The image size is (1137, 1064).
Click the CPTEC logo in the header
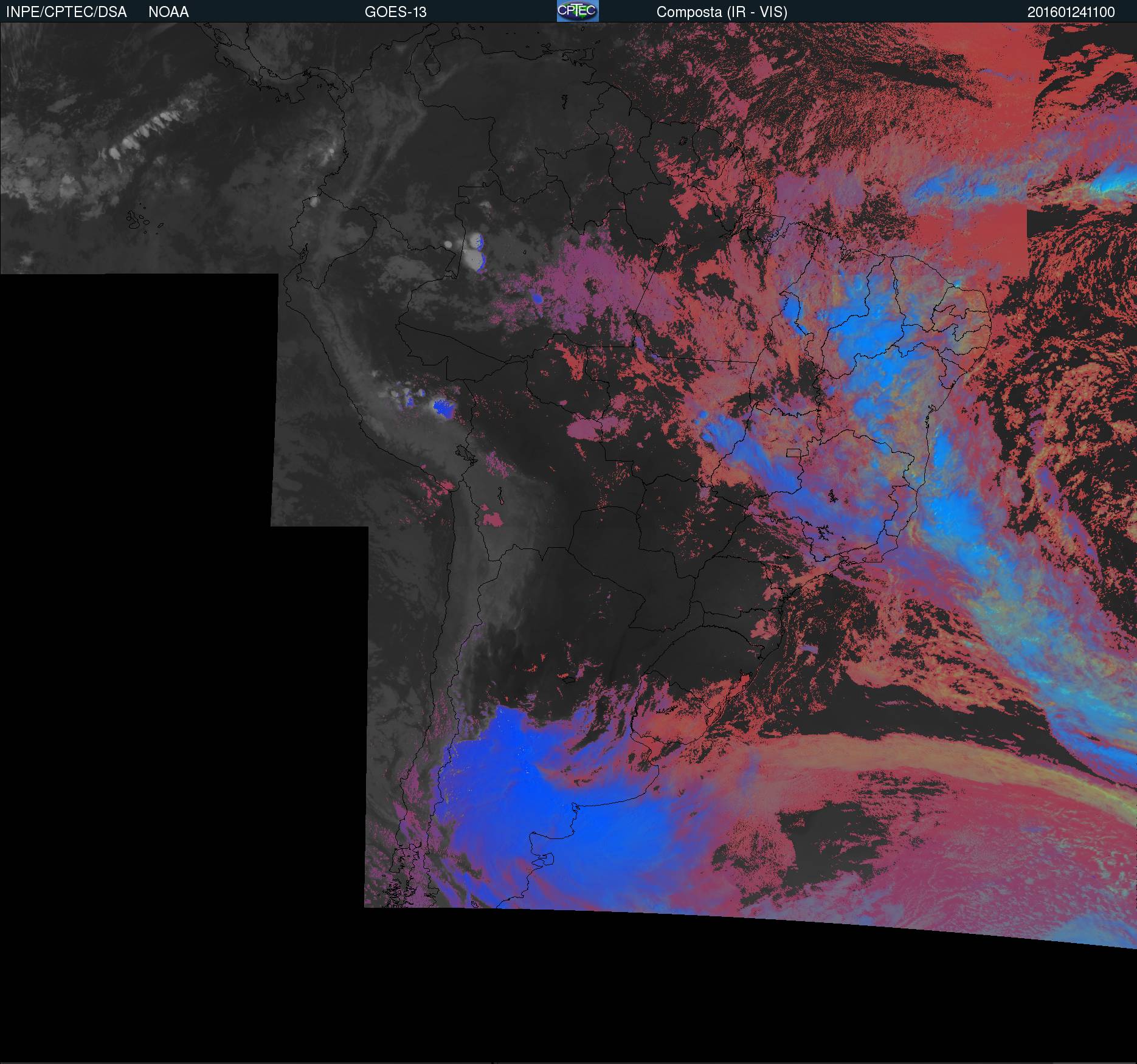click(x=577, y=11)
